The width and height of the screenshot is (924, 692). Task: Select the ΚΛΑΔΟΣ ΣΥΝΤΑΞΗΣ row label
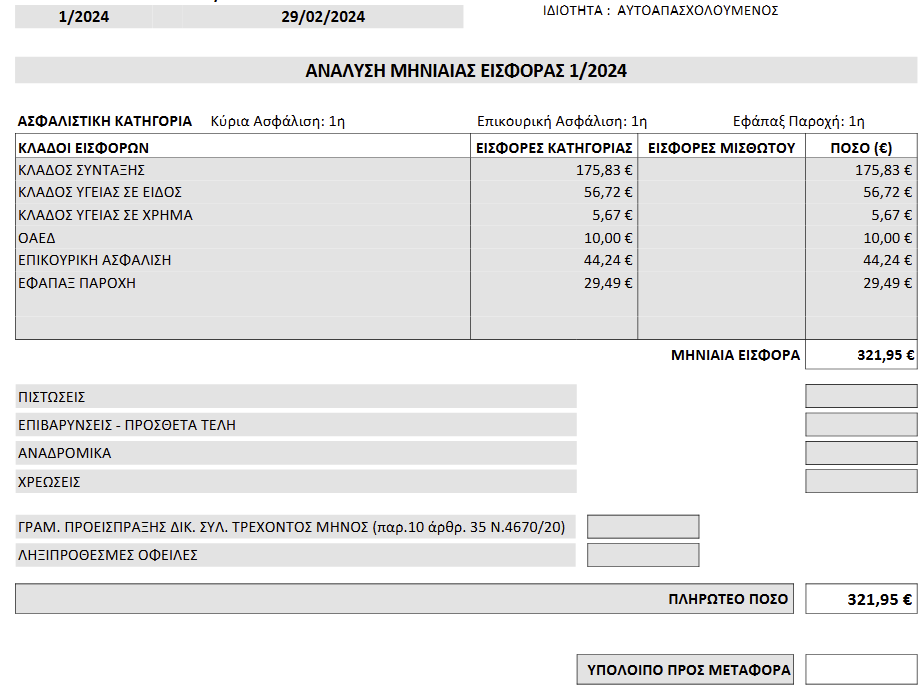pyautogui.click(x=82, y=170)
